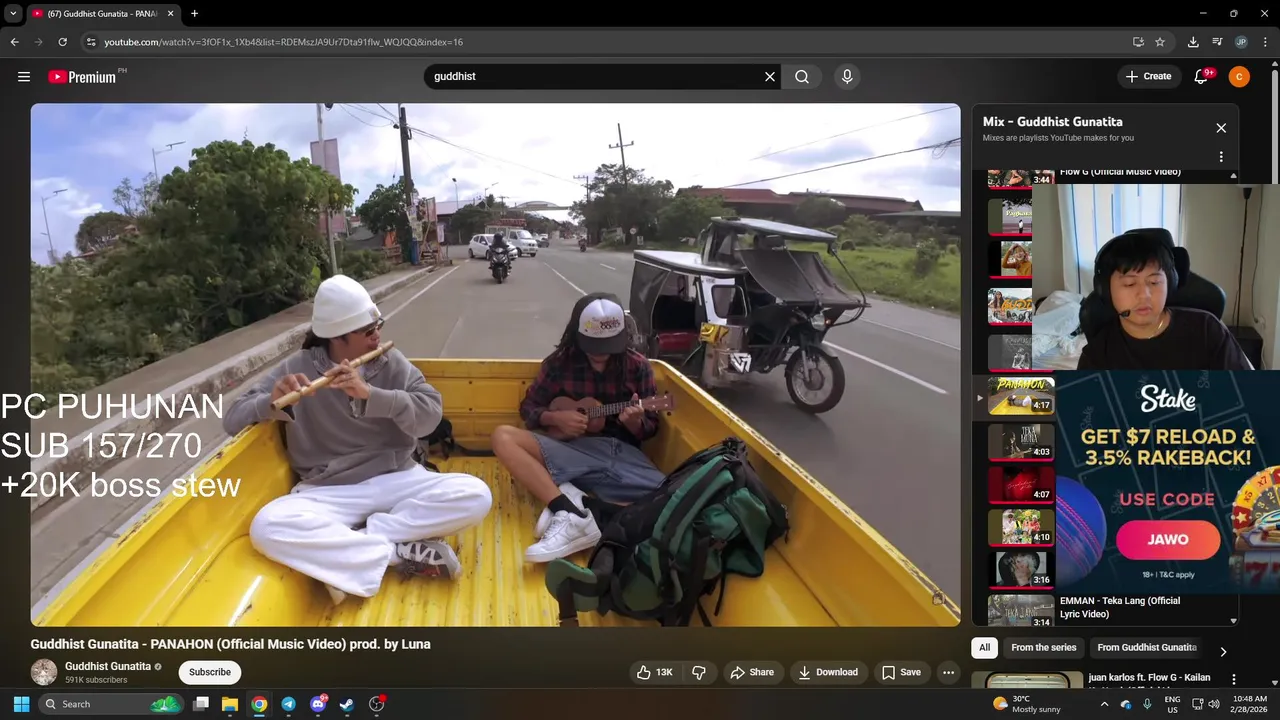Viewport: 1280px width, 720px height.
Task: Open the Windows Start menu
Action: tap(21, 704)
